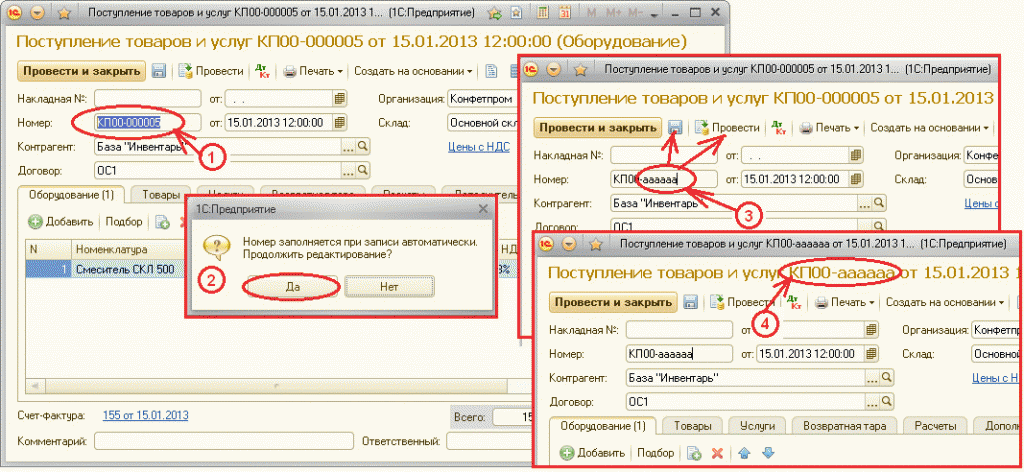This screenshot has width=1024, height=472.
Task: Click Провести in upper-right window toolbar
Action: coord(728,127)
